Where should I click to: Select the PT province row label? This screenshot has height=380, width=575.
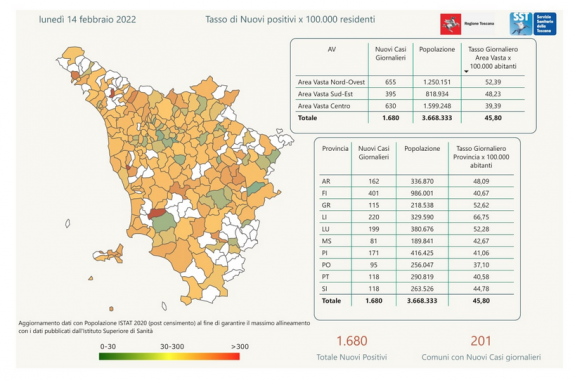click(325, 277)
